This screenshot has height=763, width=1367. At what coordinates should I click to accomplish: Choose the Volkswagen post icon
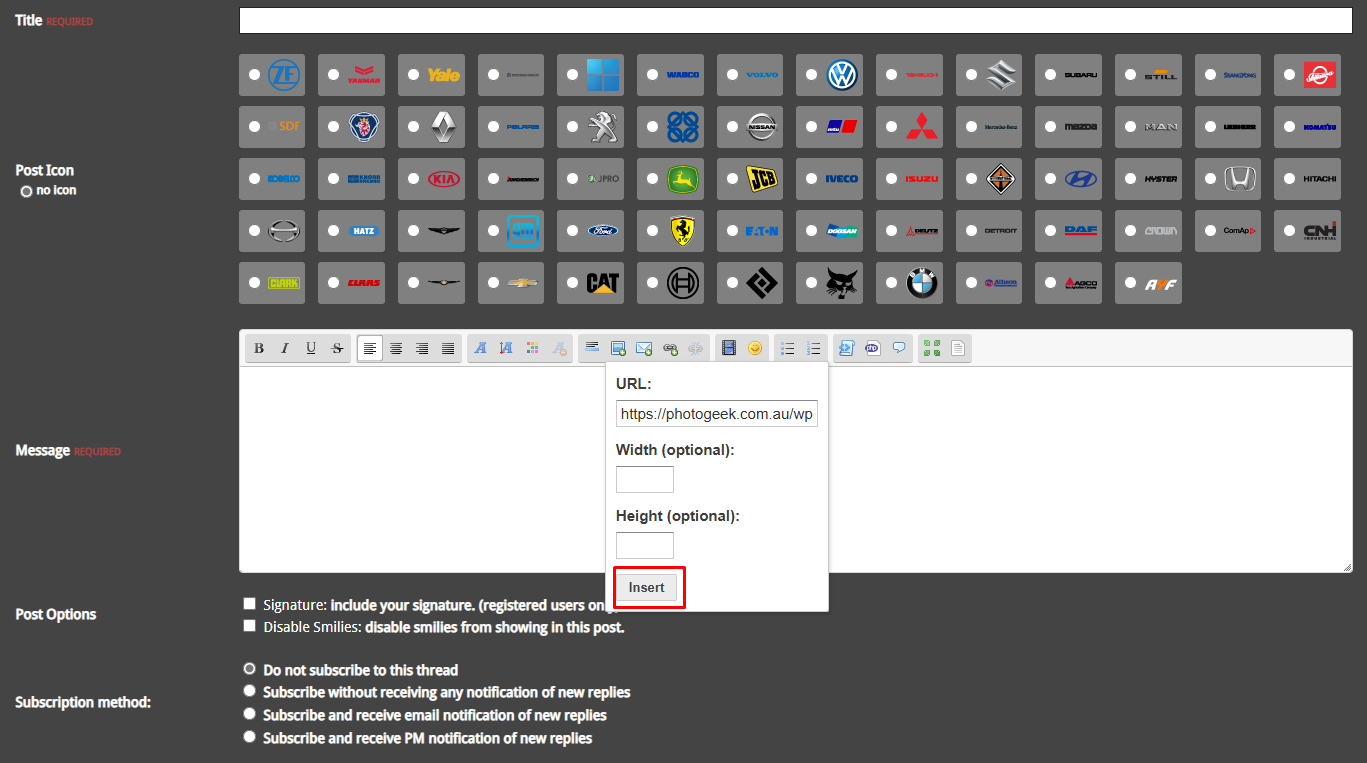pyautogui.click(x=812, y=75)
